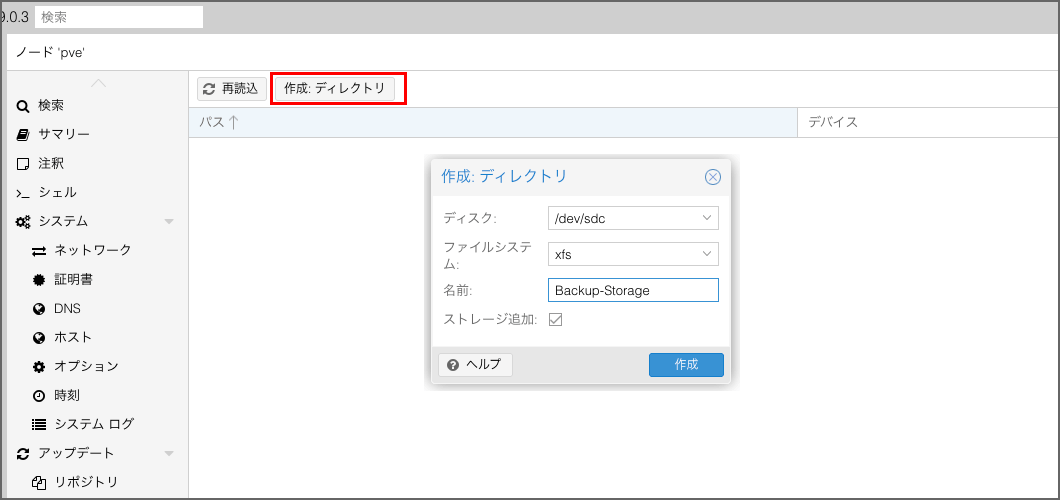This screenshot has height=500, width=1060.
Task: Click the book icon for サマリー
Action: coord(23,135)
